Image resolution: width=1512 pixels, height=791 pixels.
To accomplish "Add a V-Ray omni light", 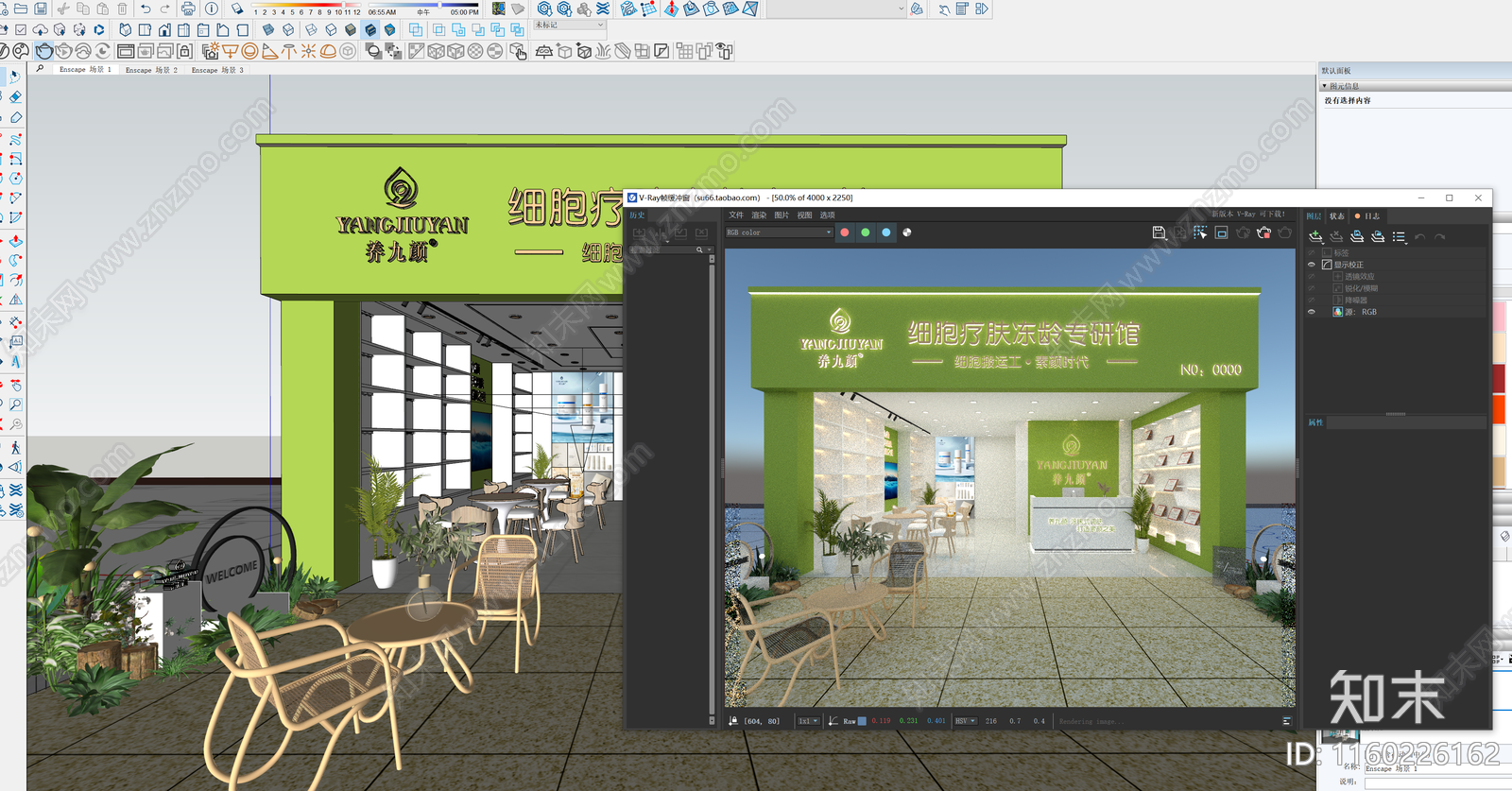I will pos(308,51).
